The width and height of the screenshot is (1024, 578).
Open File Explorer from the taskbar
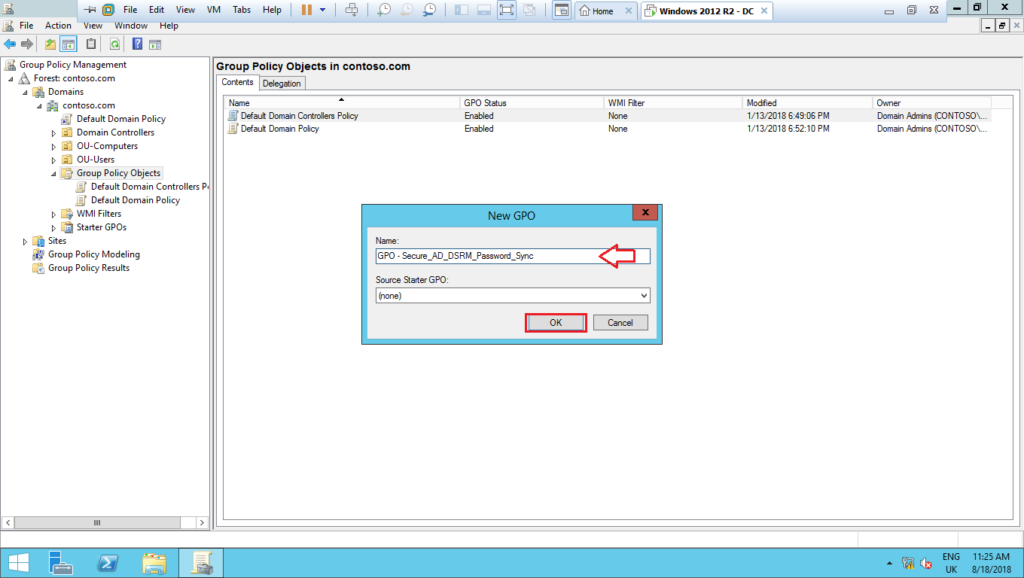pyautogui.click(x=155, y=563)
